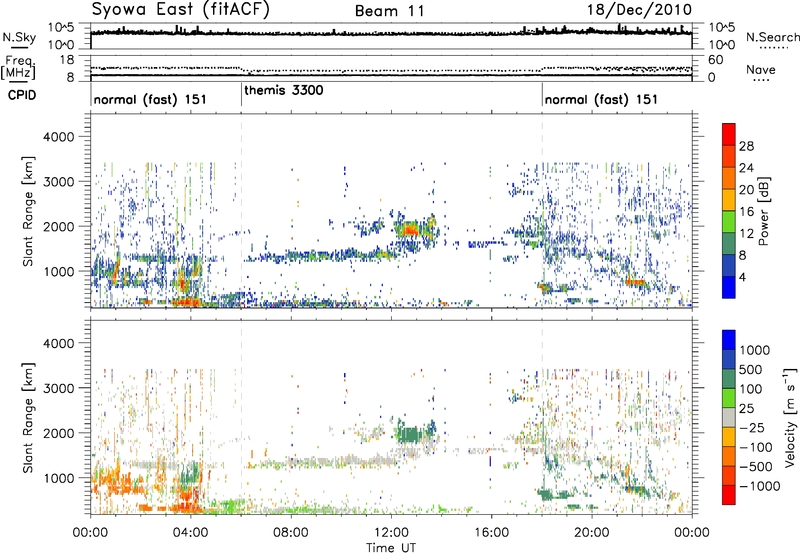Click the "-25" tick on Velocity color bar
This screenshot has width=800, height=554.
pos(753,427)
